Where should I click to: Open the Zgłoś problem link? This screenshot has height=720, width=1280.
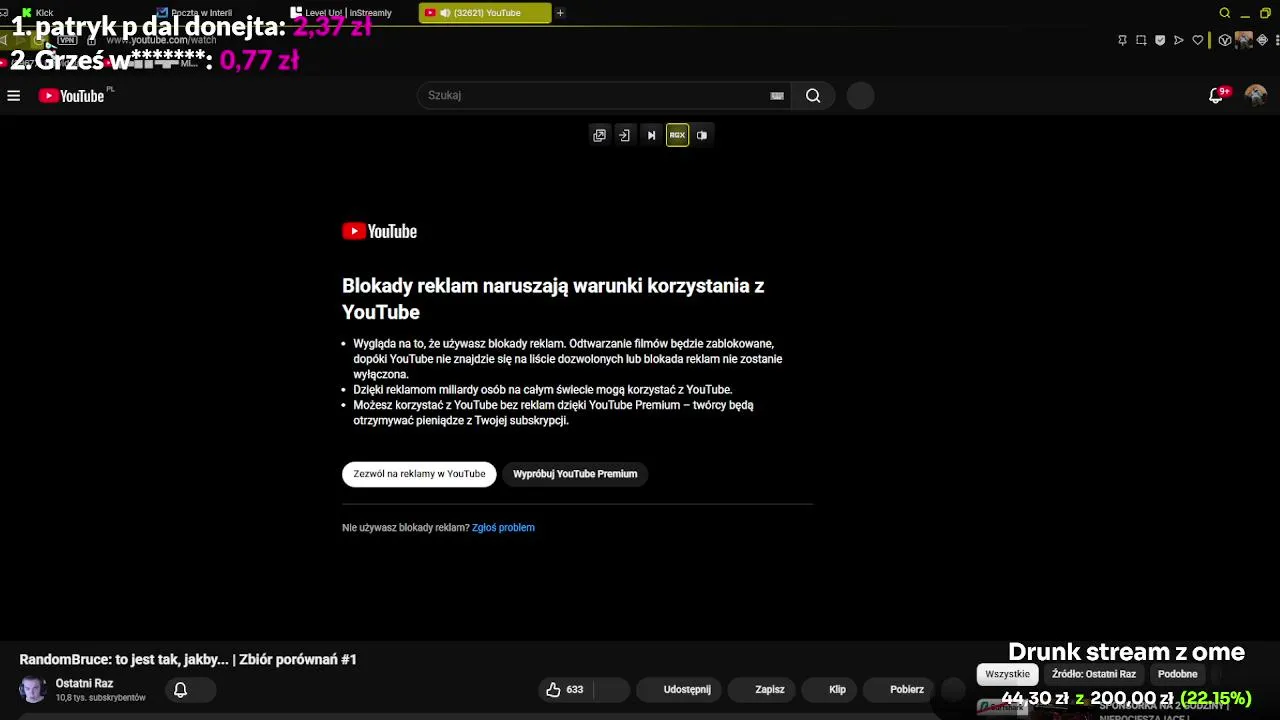[x=503, y=528]
